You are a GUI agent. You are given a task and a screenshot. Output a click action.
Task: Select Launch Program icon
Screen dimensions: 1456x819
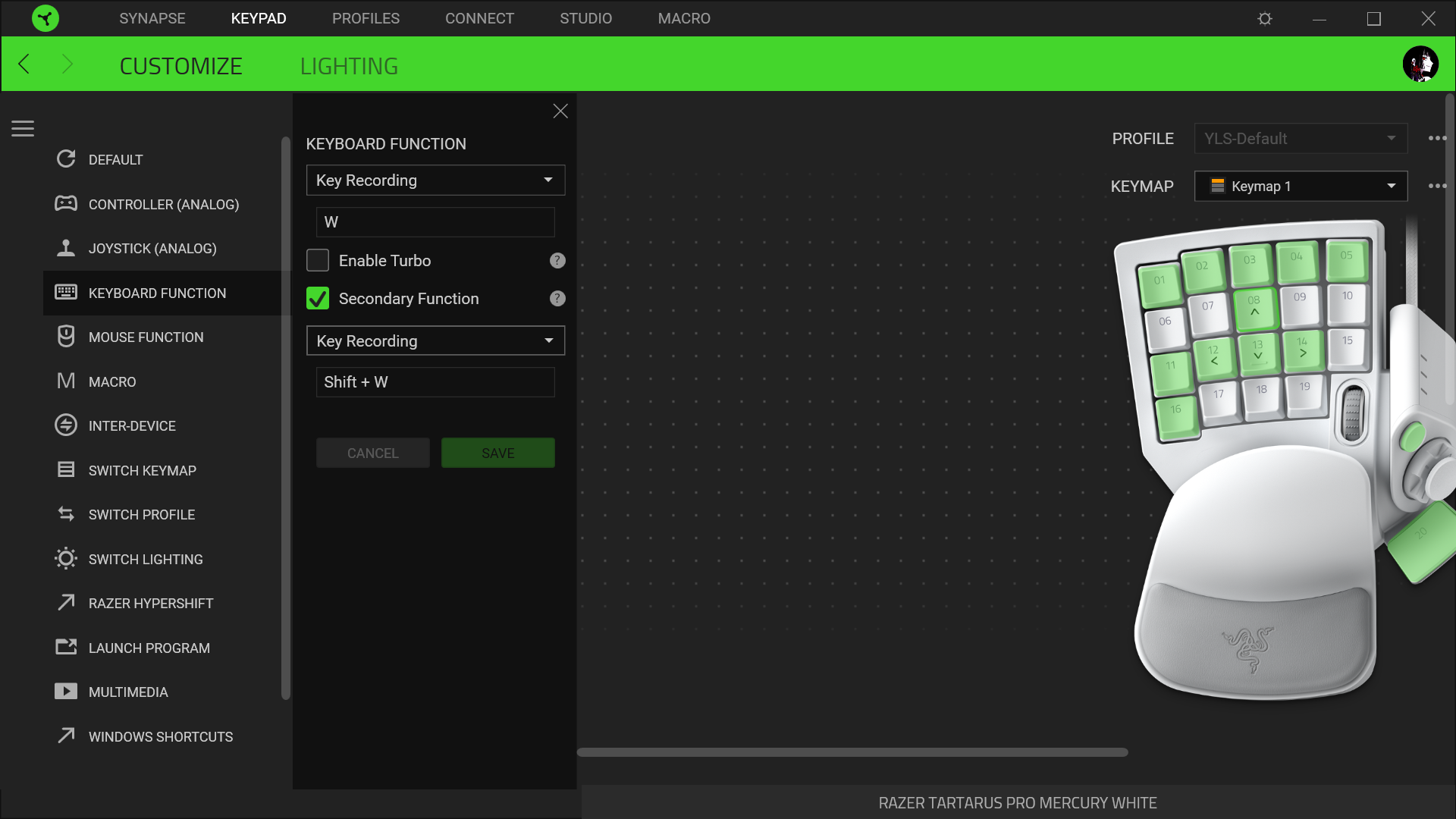pyautogui.click(x=66, y=647)
